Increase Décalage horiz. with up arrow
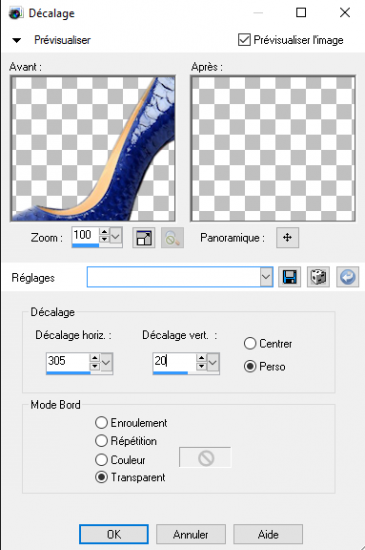 (x=95, y=358)
